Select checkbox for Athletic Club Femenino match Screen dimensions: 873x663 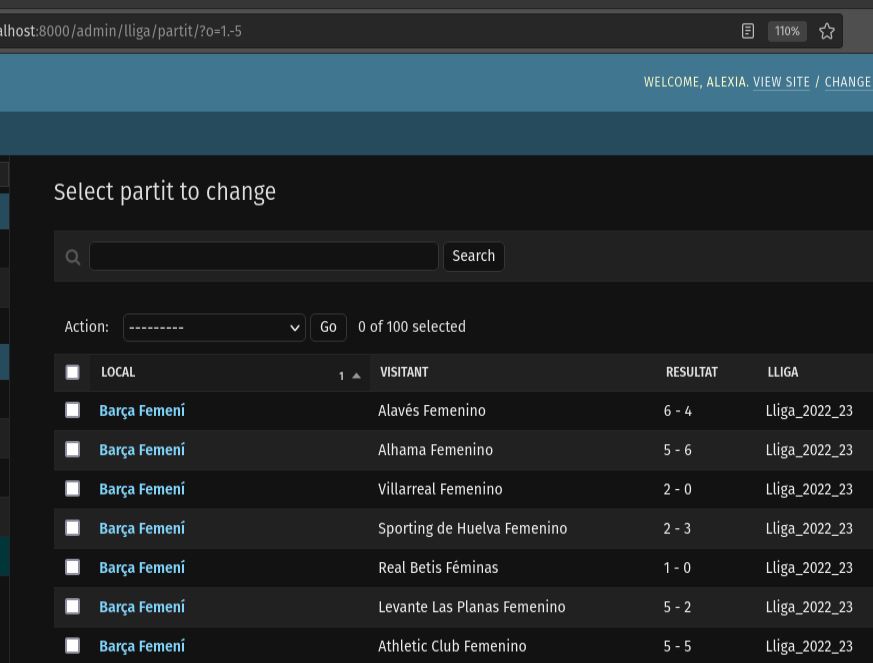[x=72, y=646]
